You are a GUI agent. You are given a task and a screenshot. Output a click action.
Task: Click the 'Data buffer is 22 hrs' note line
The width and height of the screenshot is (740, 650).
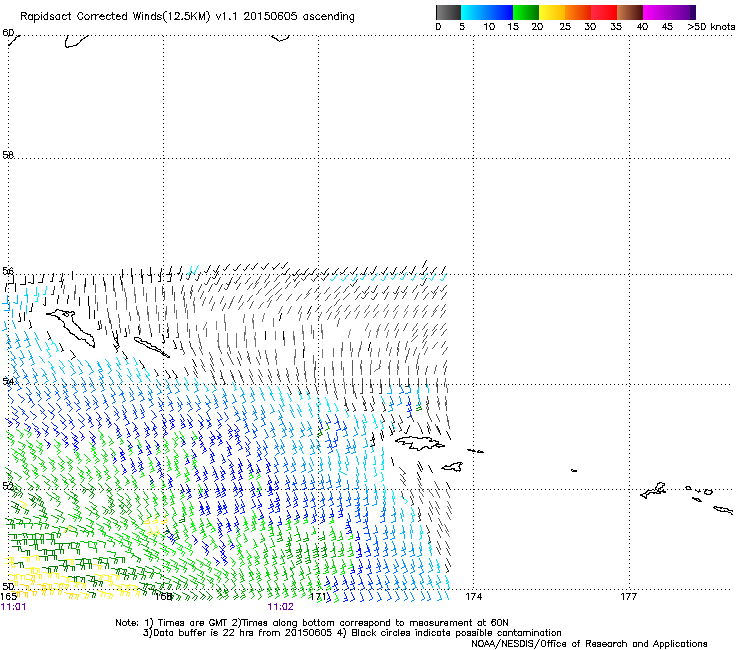352,633
